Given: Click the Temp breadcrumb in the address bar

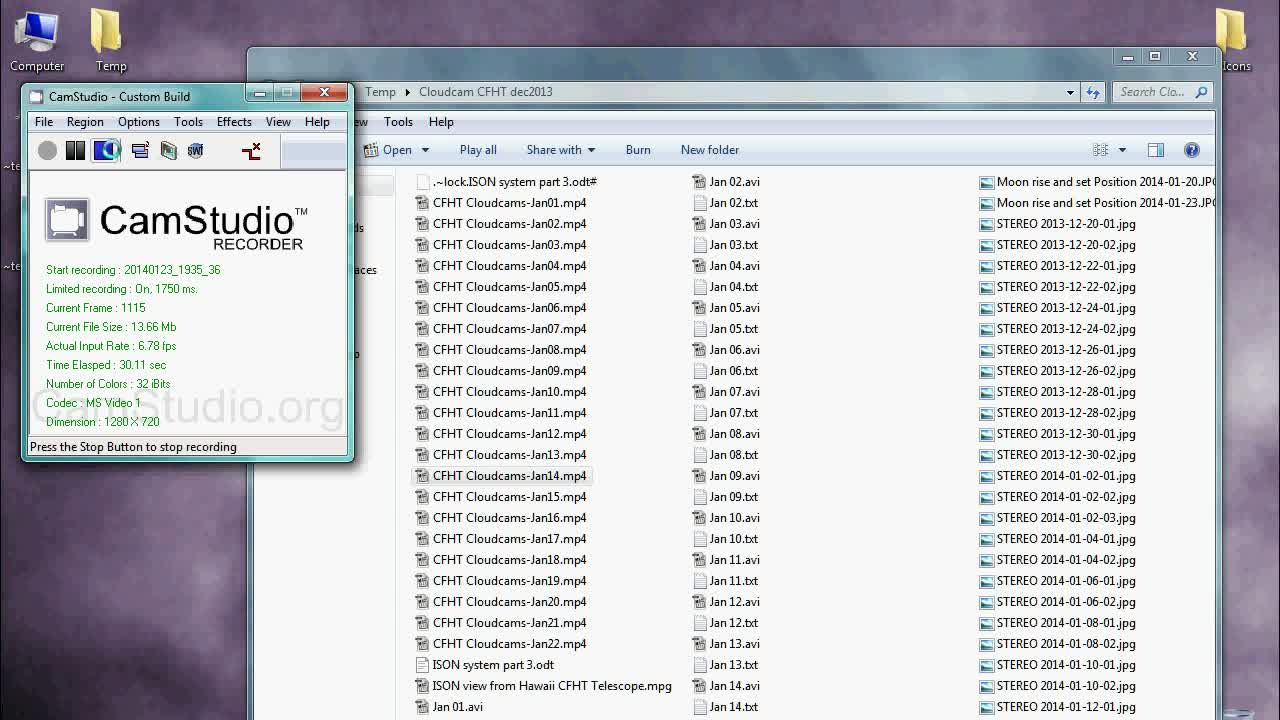Looking at the screenshot, I should pyautogui.click(x=380, y=92).
